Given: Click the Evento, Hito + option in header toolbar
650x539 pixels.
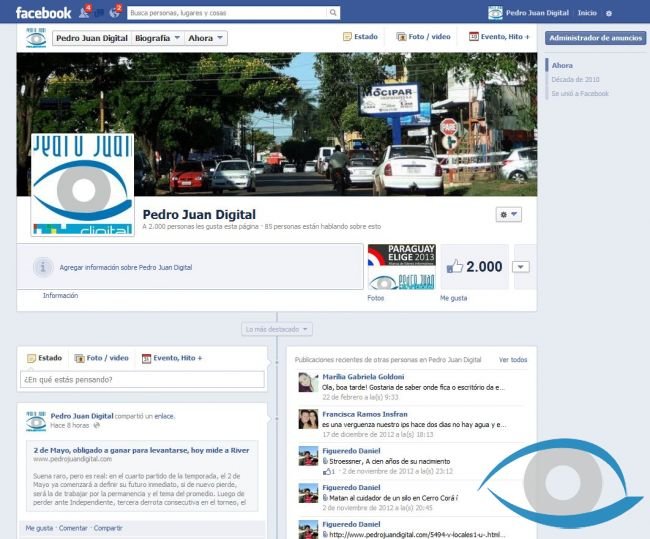Looking at the screenshot, I should 499,36.
